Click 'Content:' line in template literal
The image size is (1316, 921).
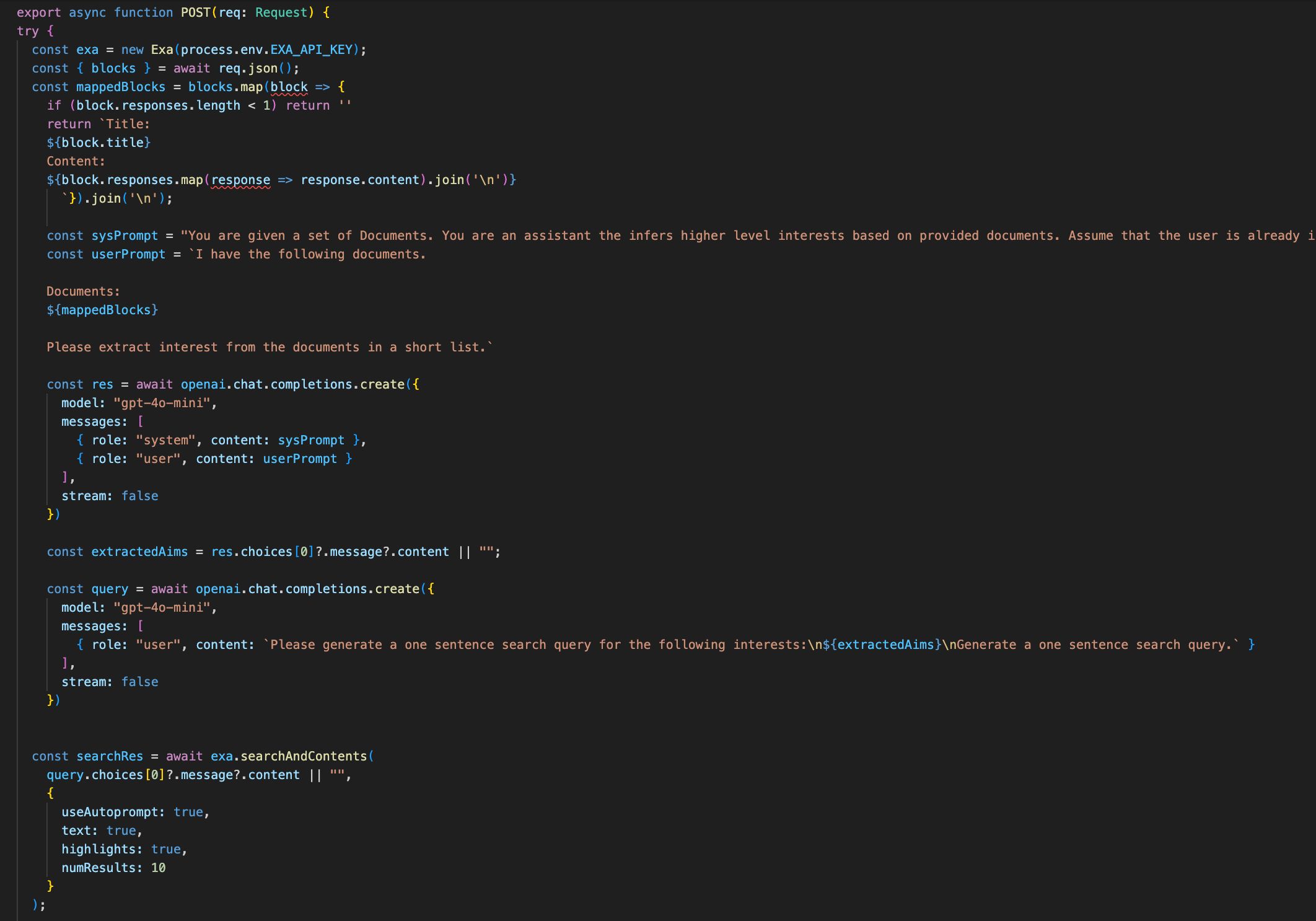tap(76, 161)
